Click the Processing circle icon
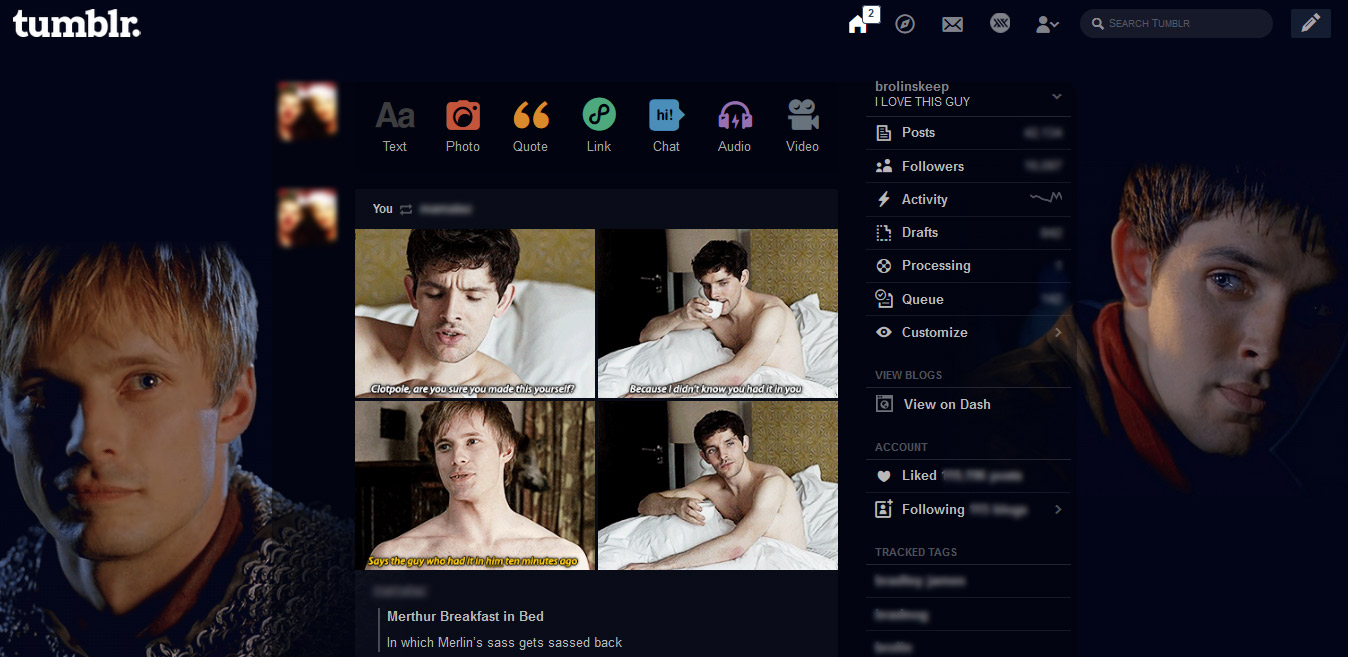The height and width of the screenshot is (657, 1348). click(x=883, y=265)
